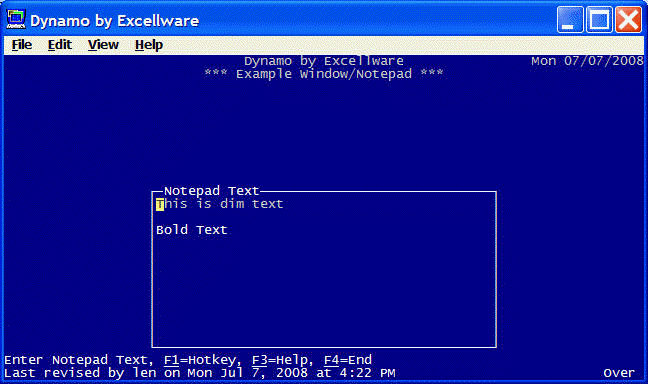Click the Dynamo application icon in title bar
This screenshot has height=384, width=648.
click(16, 19)
